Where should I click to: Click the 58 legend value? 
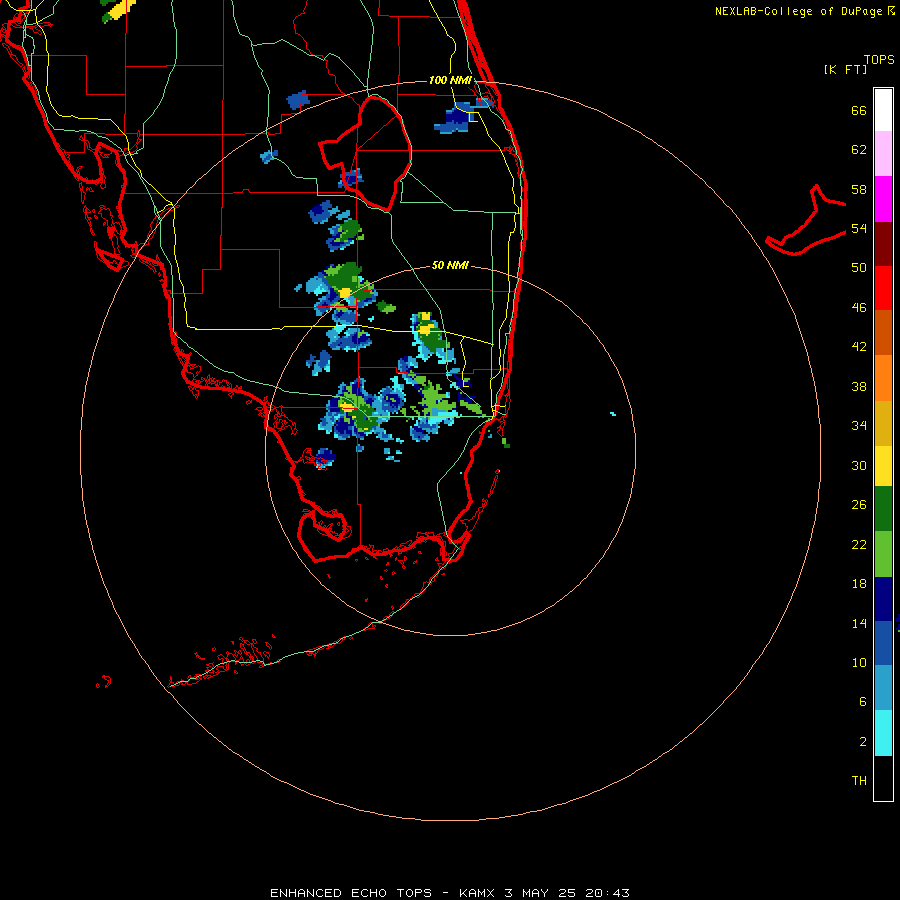(x=859, y=189)
